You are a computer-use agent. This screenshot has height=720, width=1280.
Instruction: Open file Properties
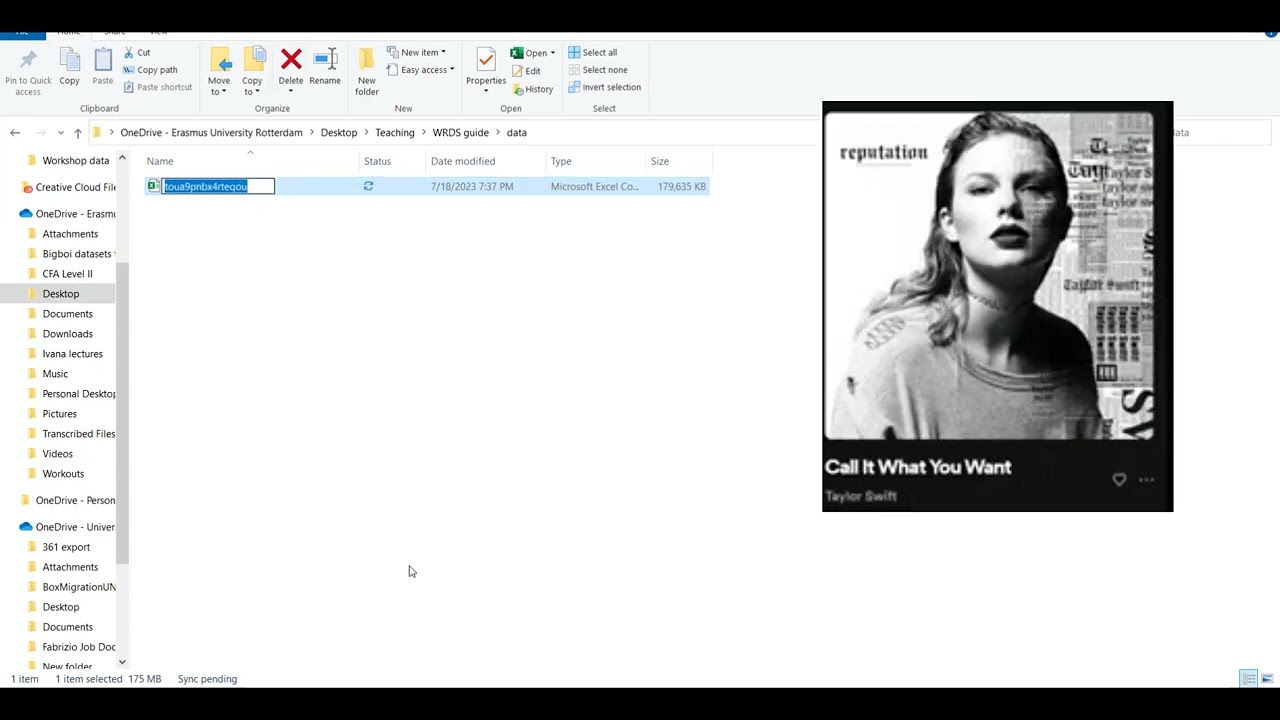(486, 70)
